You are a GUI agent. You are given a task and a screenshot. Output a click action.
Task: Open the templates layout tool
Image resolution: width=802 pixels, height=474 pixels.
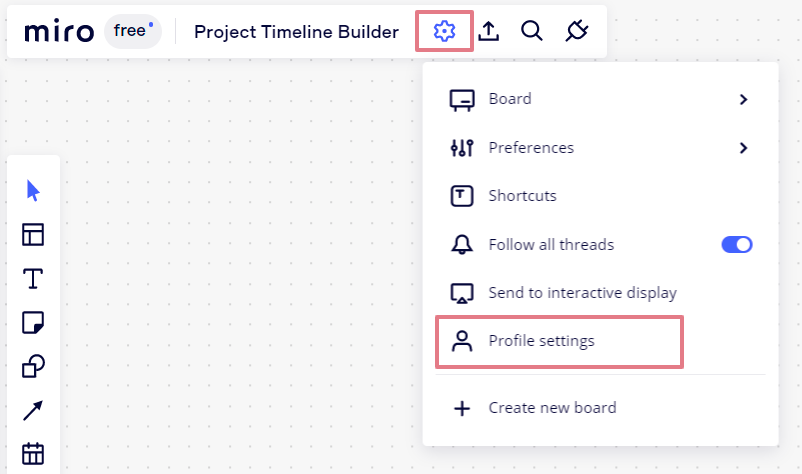coord(33,235)
